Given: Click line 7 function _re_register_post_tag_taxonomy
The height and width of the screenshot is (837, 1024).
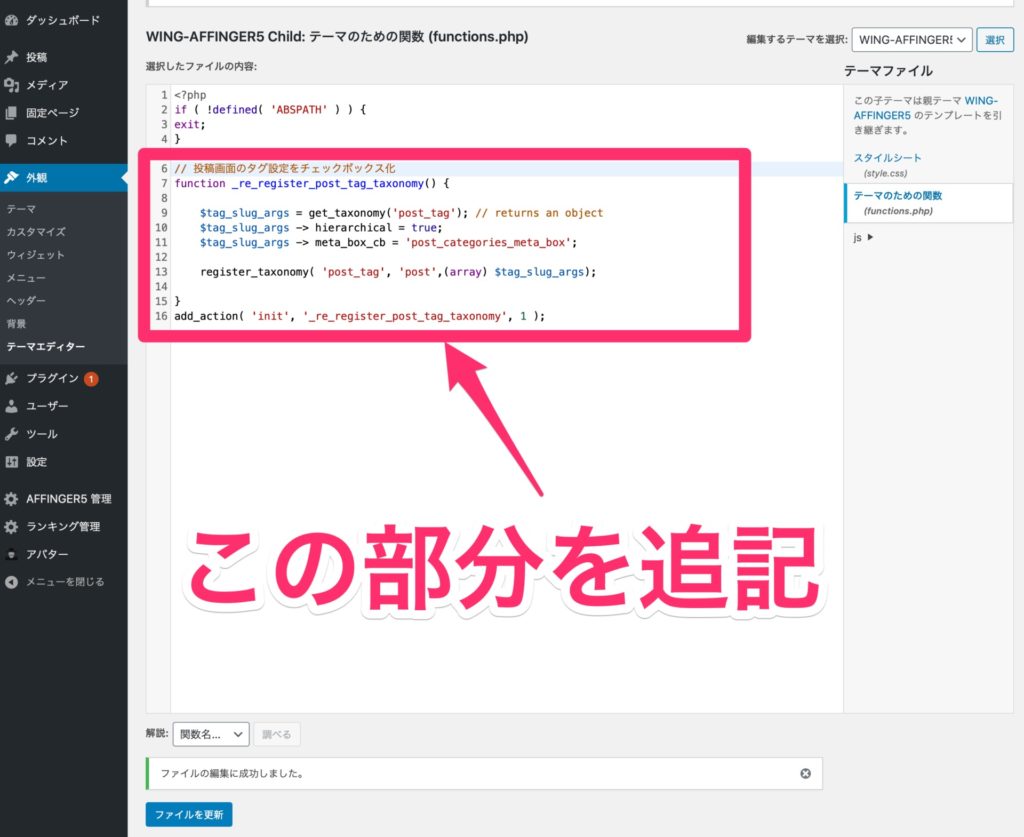Looking at the screenshot, I should click(312, 183).
